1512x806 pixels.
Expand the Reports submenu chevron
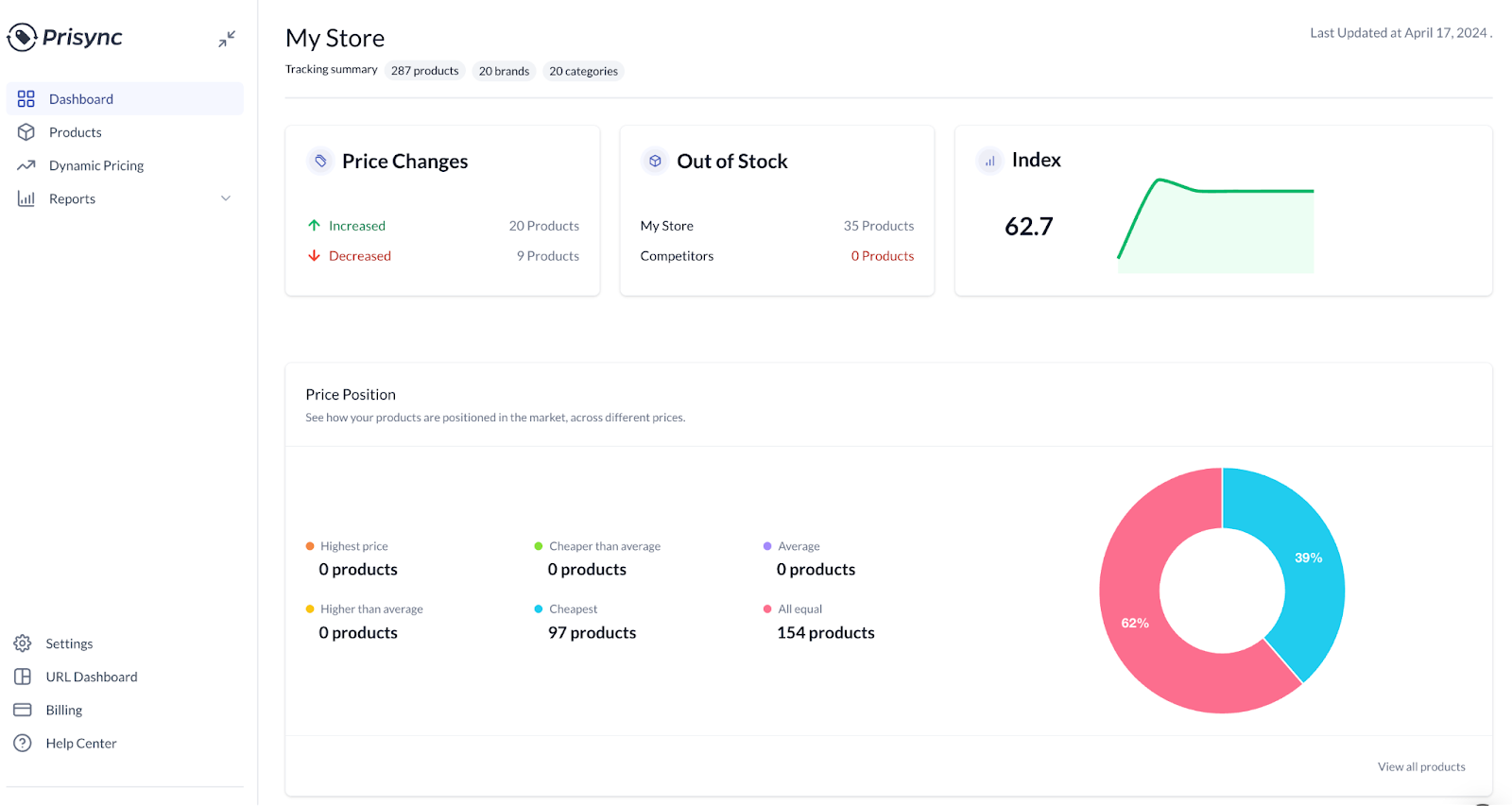[x=226, y=198]
